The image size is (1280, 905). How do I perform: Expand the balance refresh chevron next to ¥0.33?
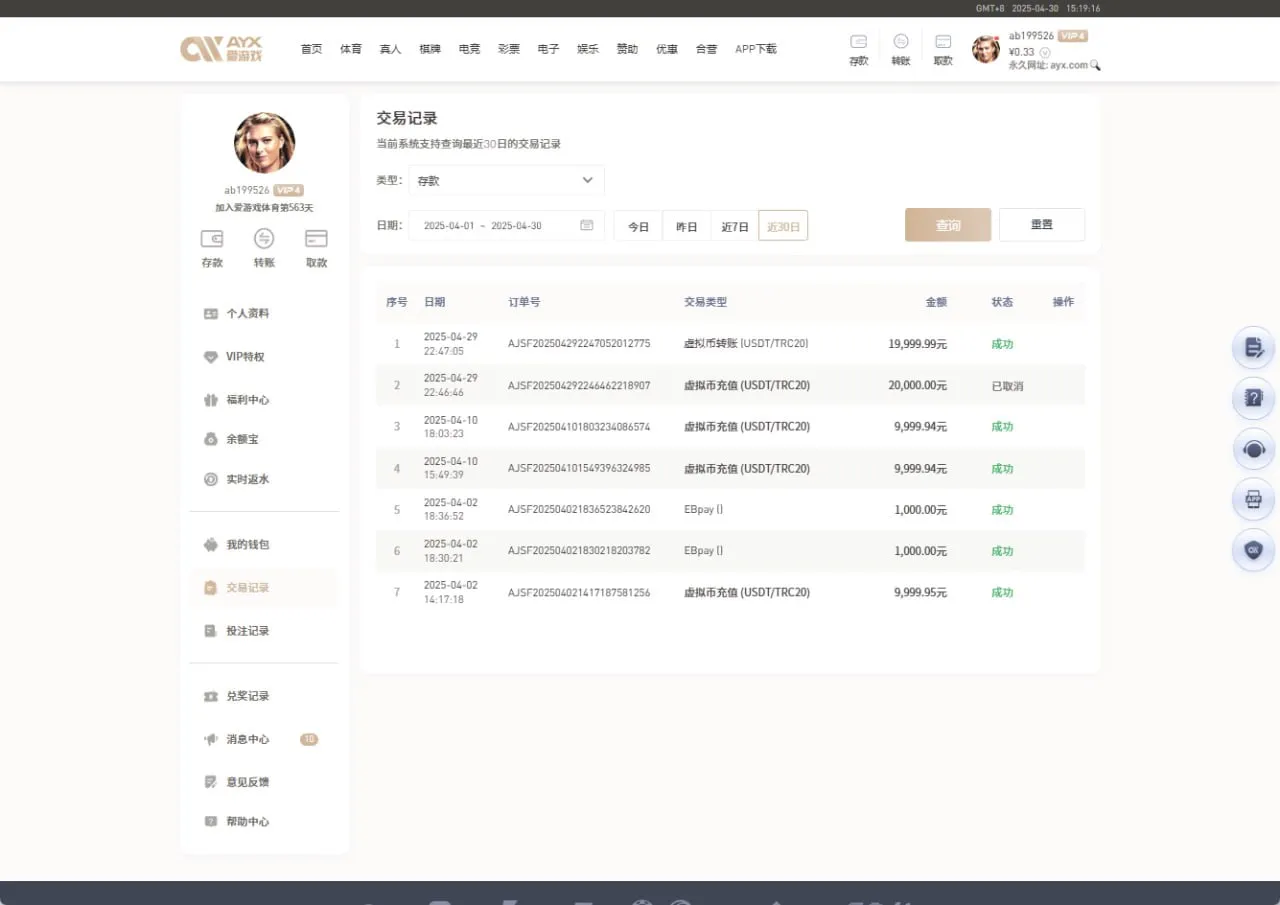pos(1045,52)
